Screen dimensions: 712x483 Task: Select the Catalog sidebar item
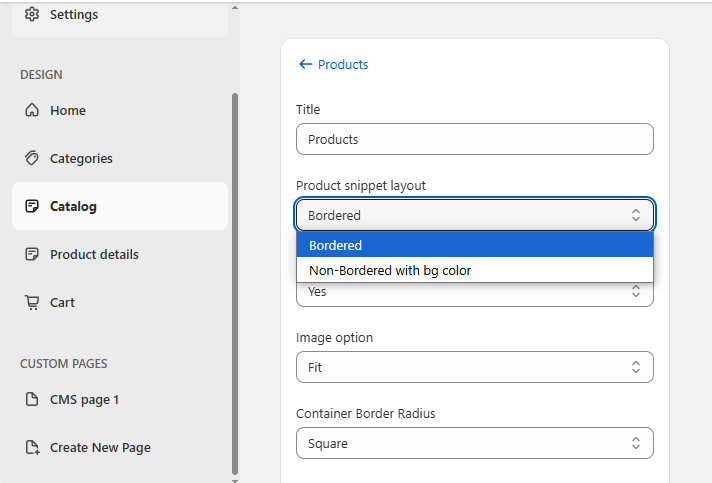(x=120, y=206)
